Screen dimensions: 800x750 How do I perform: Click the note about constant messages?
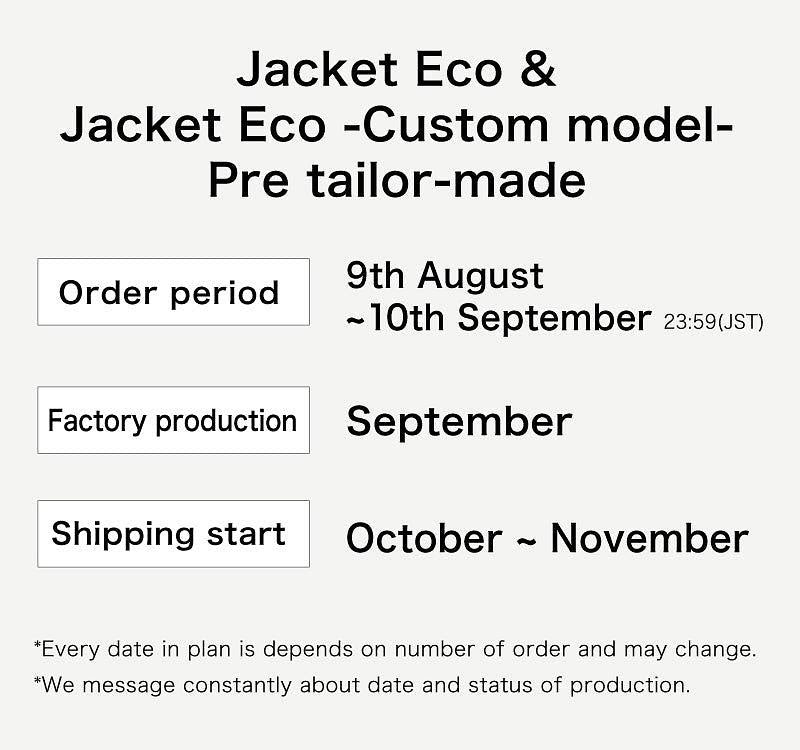click(x=362, y=685)
